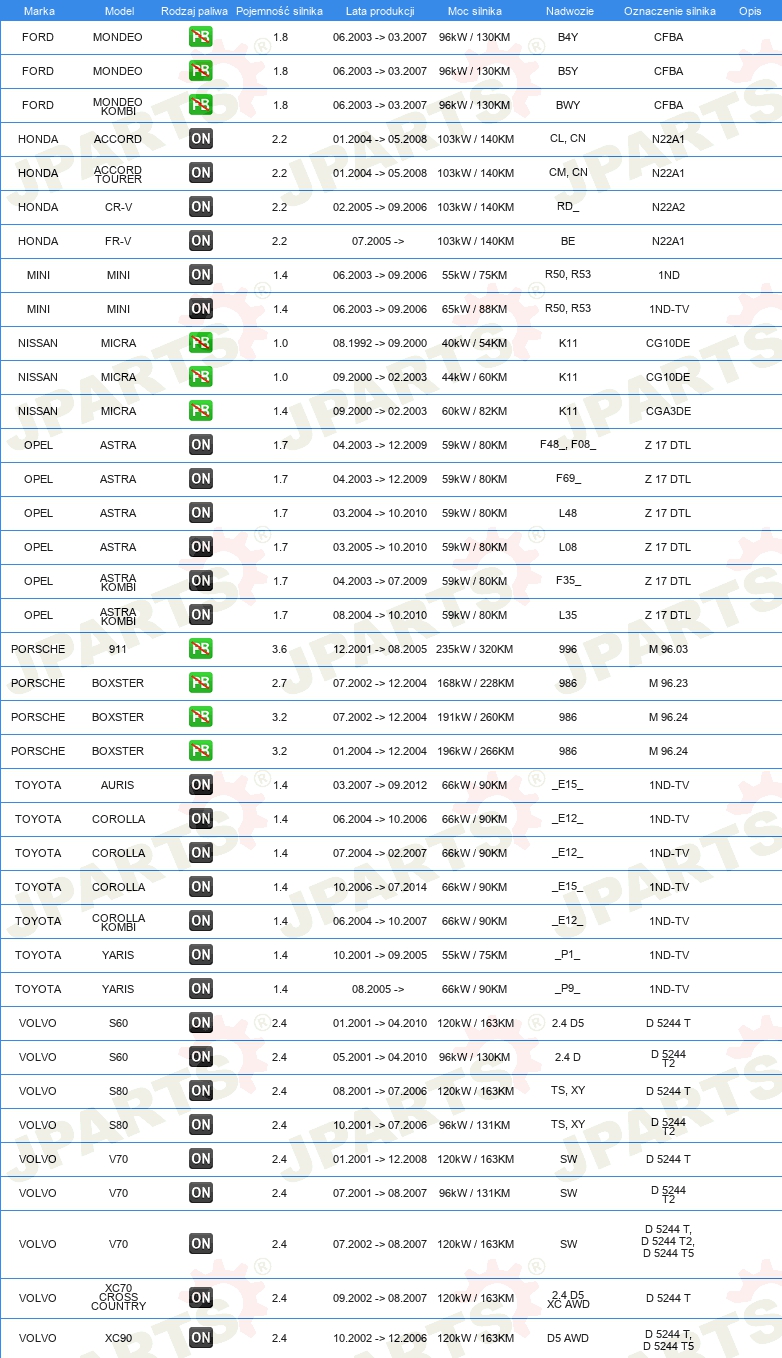Click ON icon for Volvo S80 96kW / 131KM

pos(201,1125)
